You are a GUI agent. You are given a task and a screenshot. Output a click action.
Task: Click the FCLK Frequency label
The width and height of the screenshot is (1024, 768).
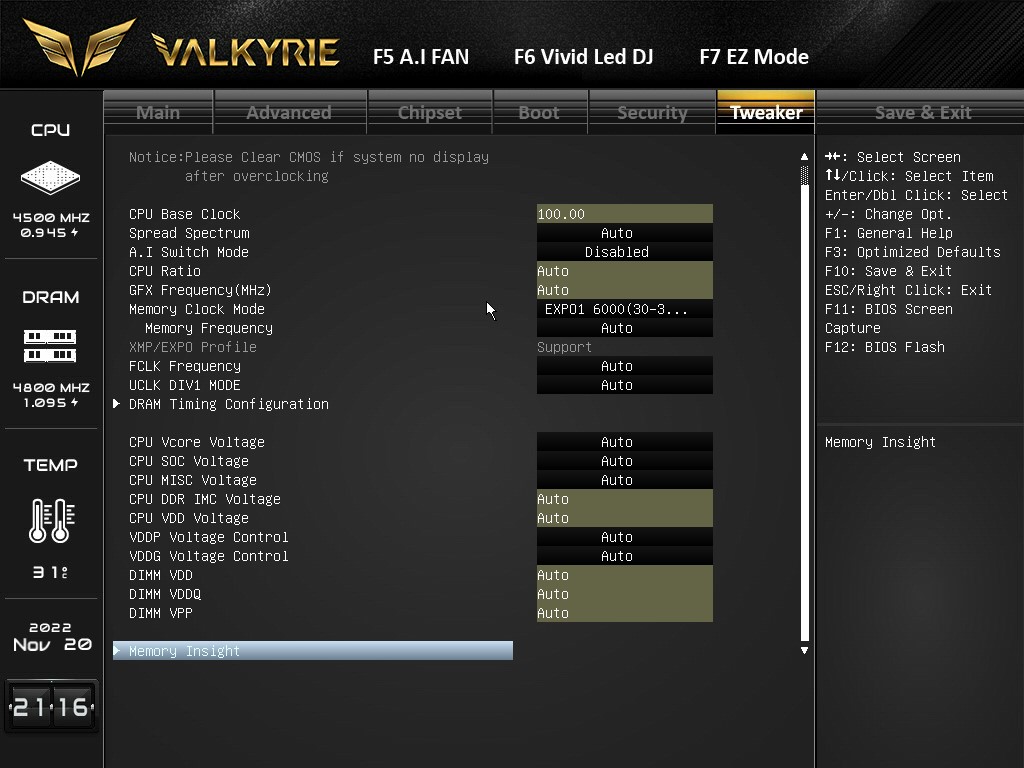pyautogui.click(x=185, y=366)
